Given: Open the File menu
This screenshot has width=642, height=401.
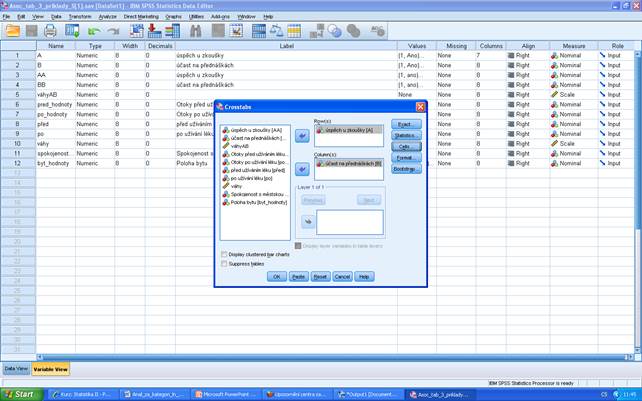Looking at the screenshot, I should 6,17.
